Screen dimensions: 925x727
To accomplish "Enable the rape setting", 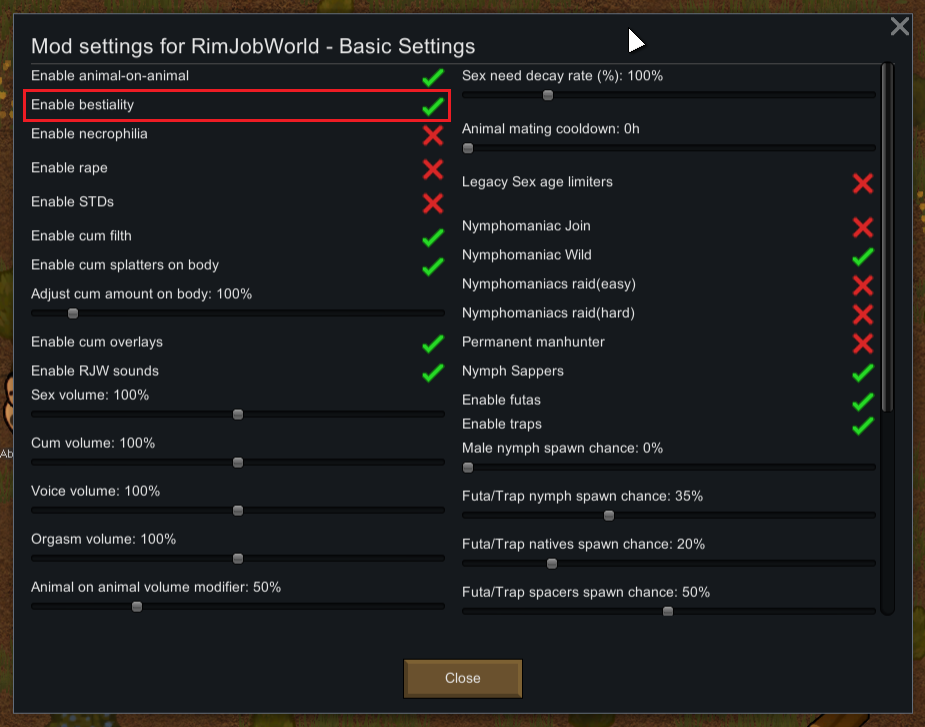I will (x=432, y=169).
